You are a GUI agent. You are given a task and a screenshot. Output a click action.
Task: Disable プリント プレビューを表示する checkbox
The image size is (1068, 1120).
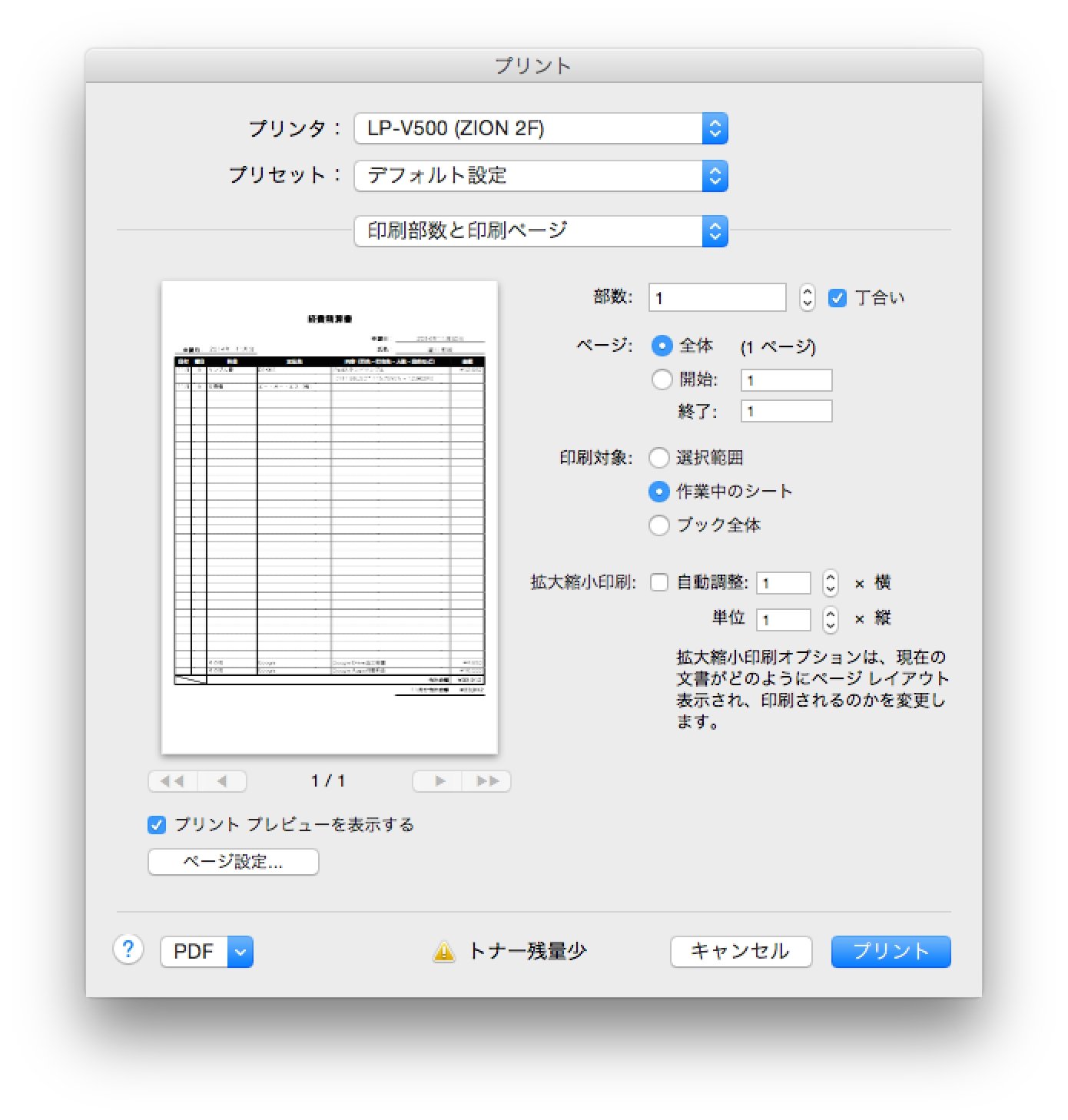point(157,825)
